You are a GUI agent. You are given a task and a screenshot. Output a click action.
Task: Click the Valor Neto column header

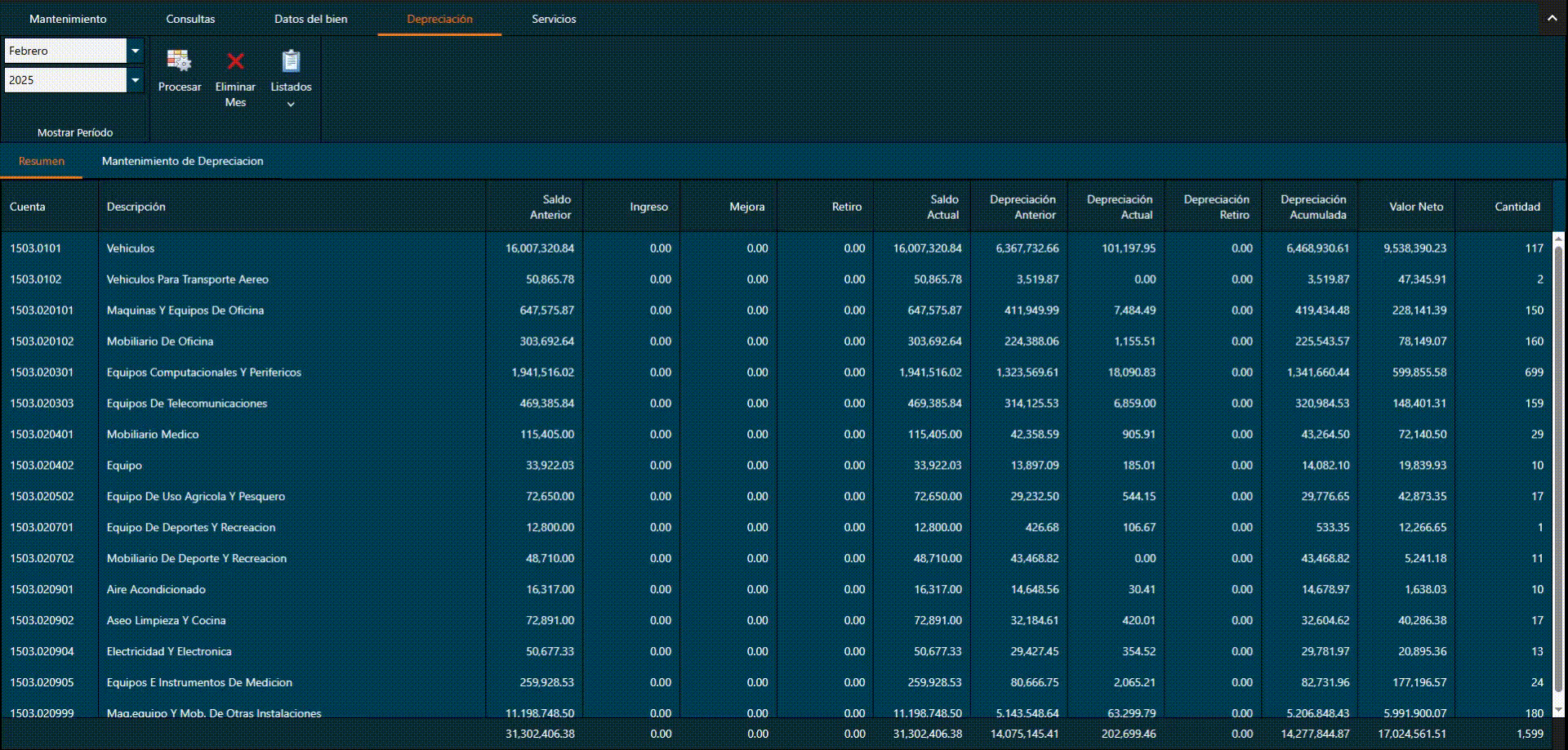tap(1406, 207)
